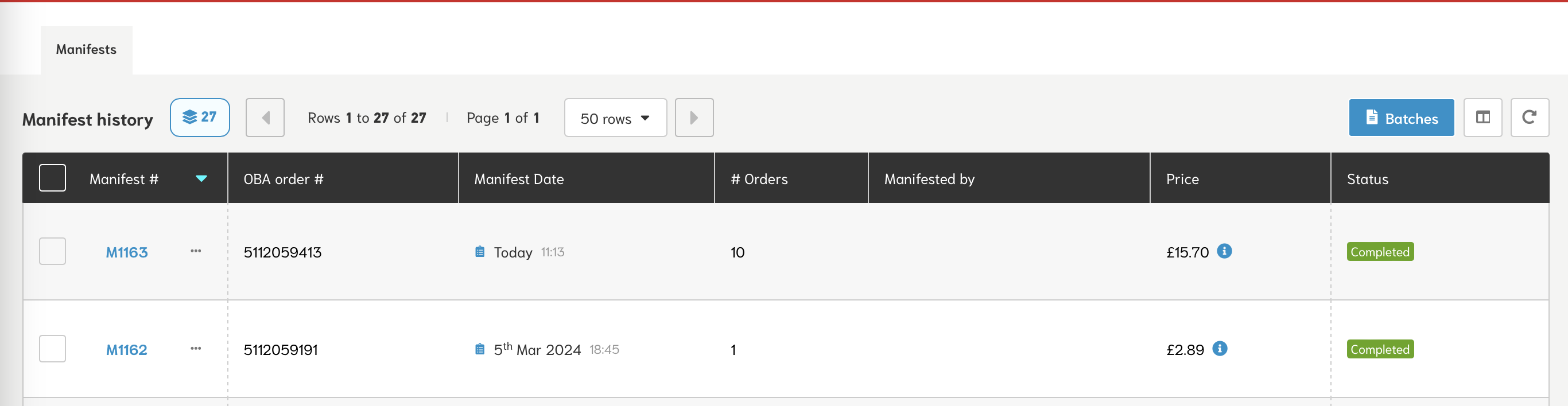The width and height of the screenshot is (1568, 406).
Task: Click the calendar icon beside 5th Mar 2024
Action: pyautogui.click(x=480, y=349)
